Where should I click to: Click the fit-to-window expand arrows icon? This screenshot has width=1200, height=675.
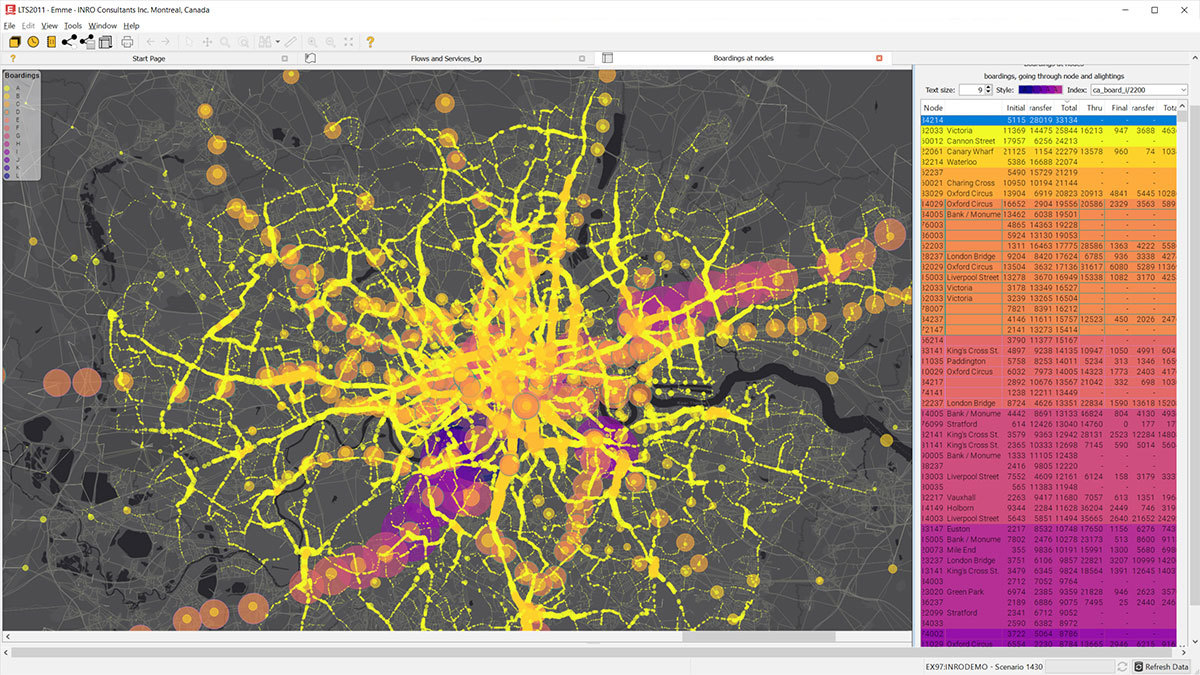point(348,42)
